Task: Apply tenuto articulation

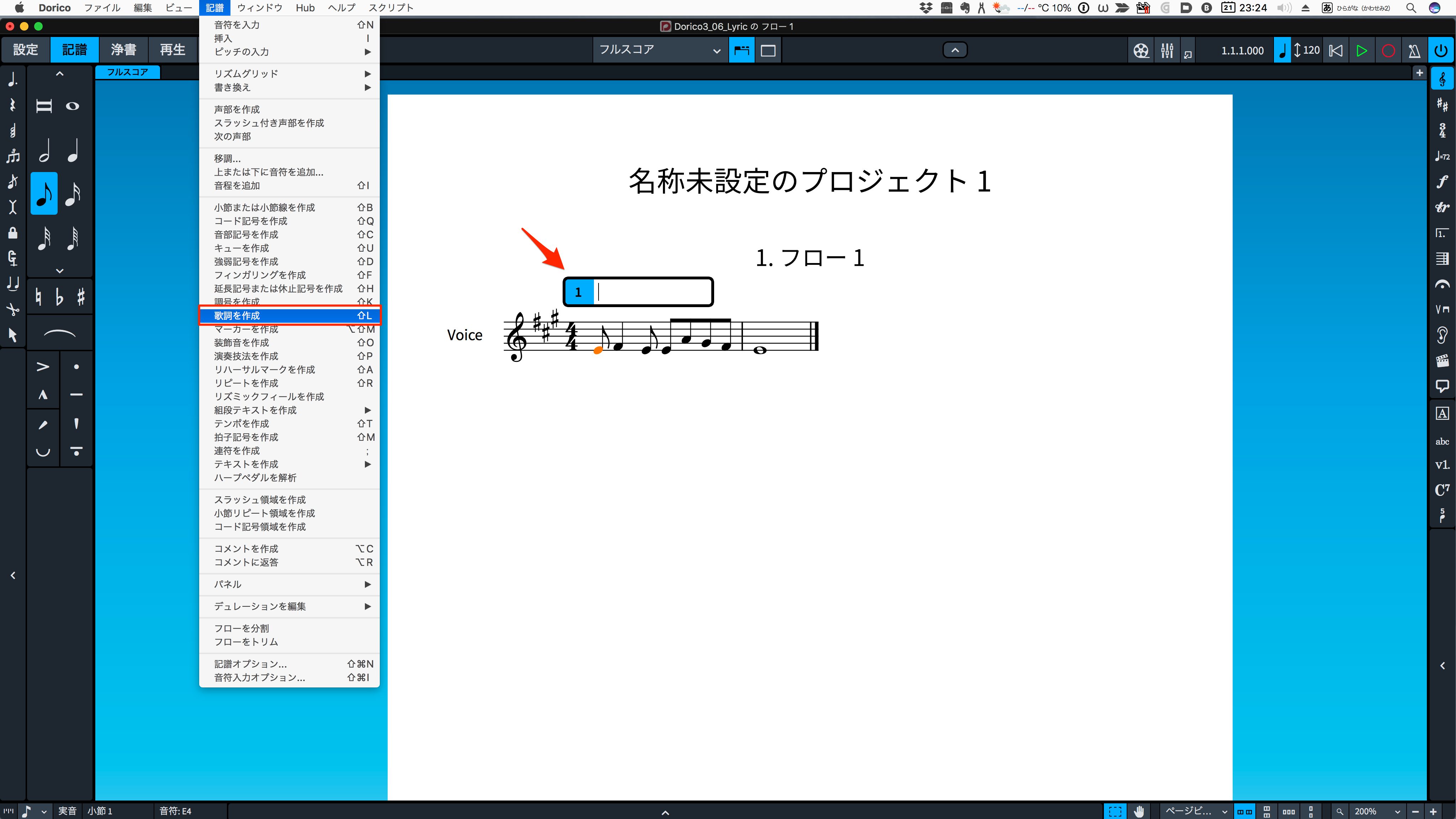Action: 76,395
